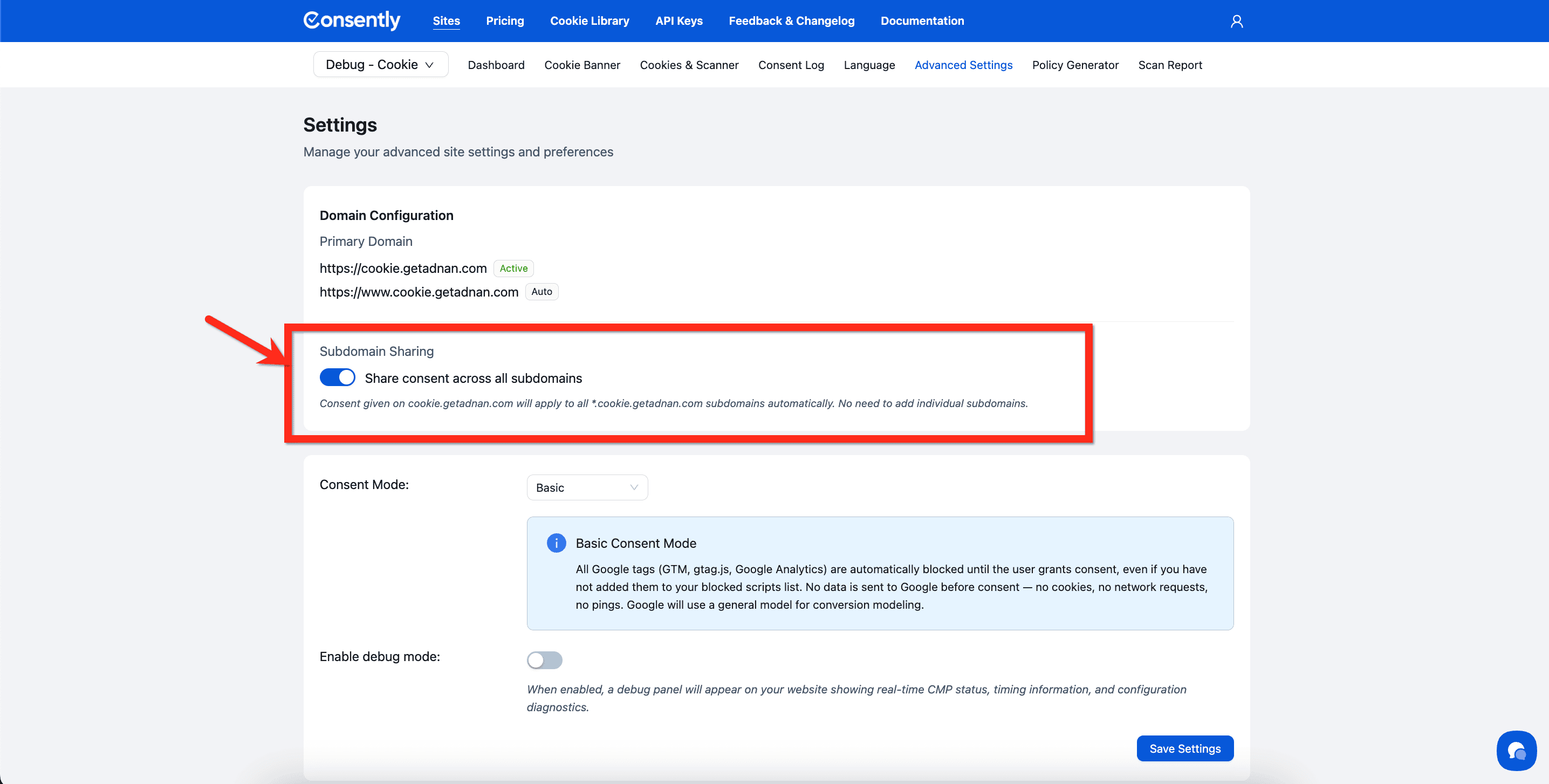Open the Language tab
The image size is (1549, 784).
tap(869, 65)
